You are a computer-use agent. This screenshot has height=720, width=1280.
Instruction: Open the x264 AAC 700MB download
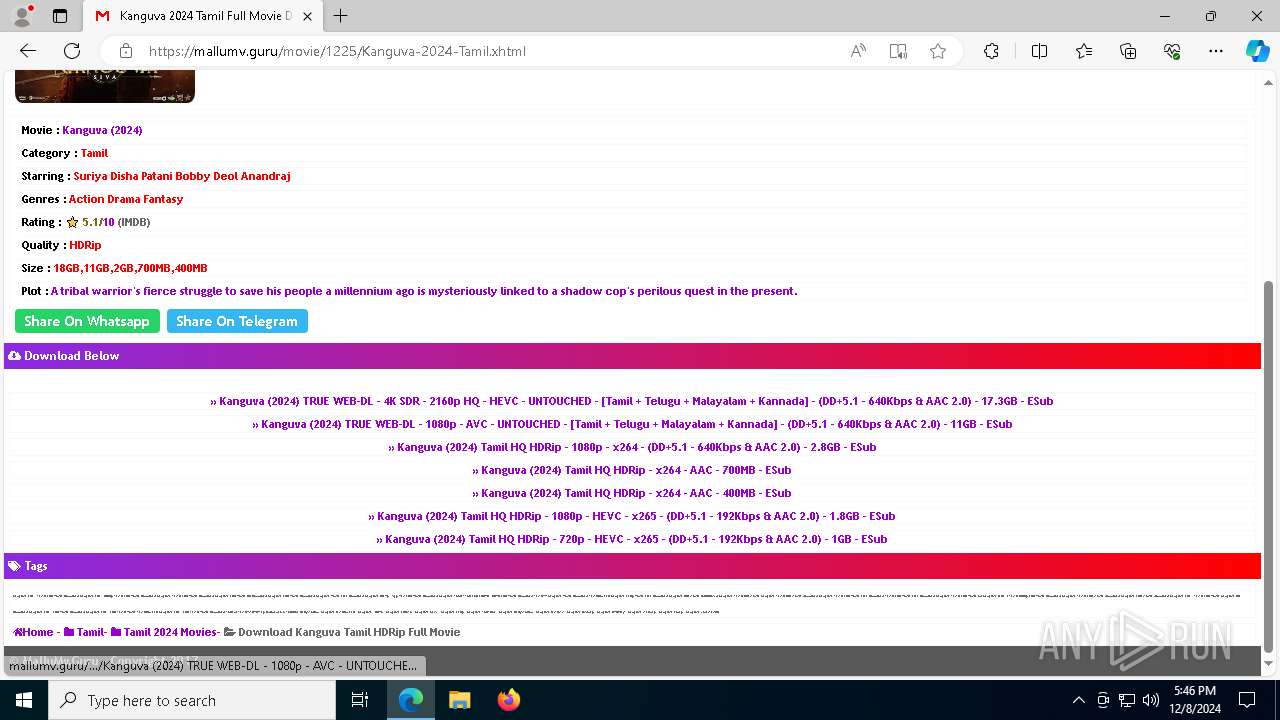pyautogui.click(x=632, y=470)
